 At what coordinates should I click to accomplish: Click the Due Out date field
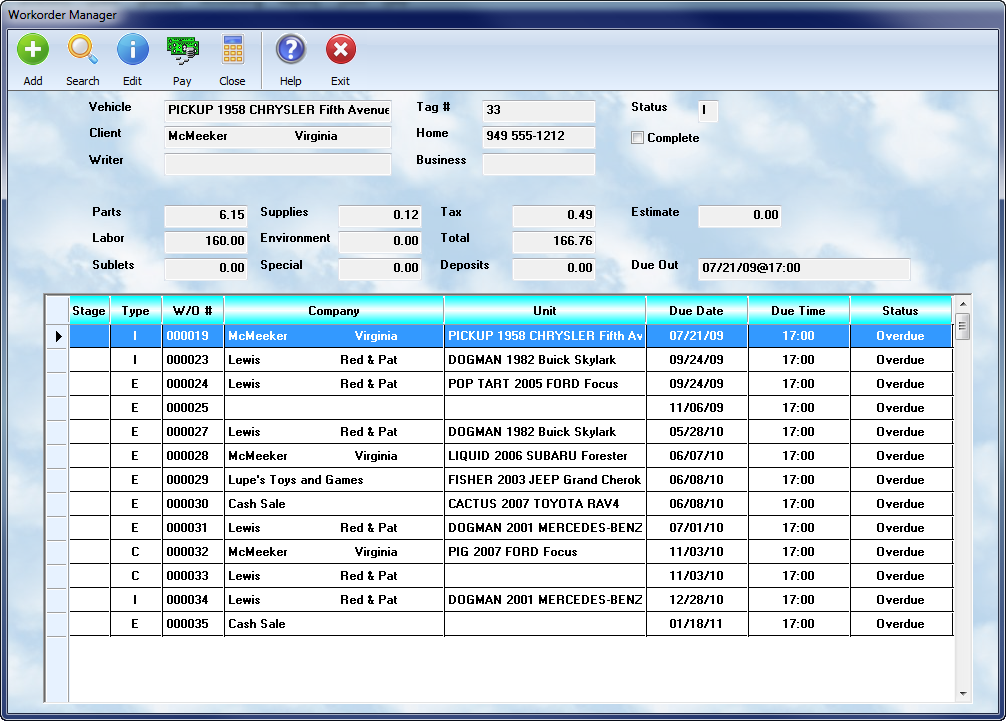[803, 269]
